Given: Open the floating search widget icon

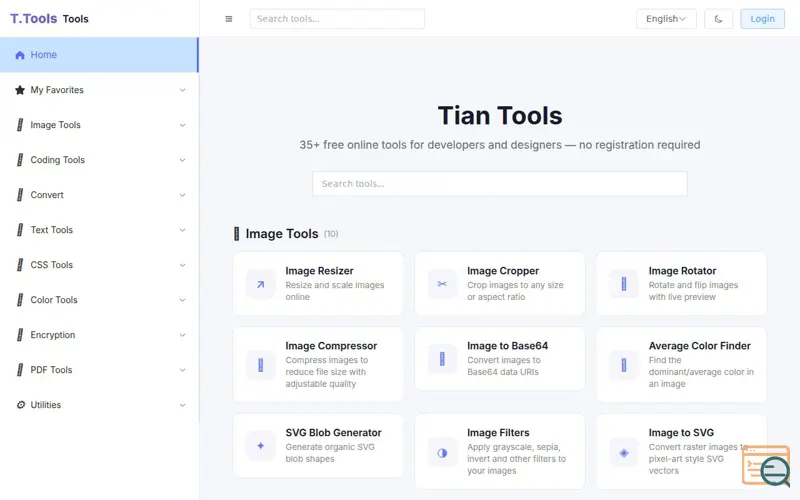Looking at the screenshot, I should (x=766, y=465).
